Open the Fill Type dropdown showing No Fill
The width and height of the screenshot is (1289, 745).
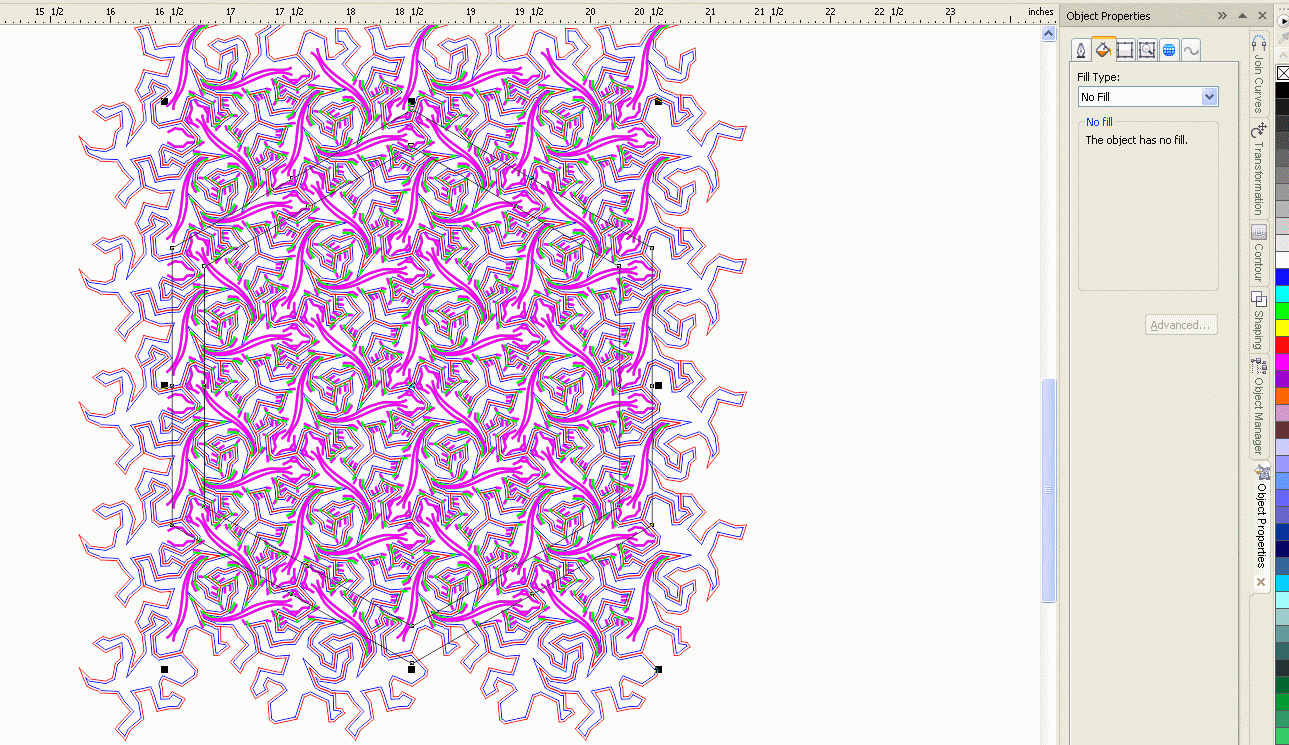tap(1147, 97)
